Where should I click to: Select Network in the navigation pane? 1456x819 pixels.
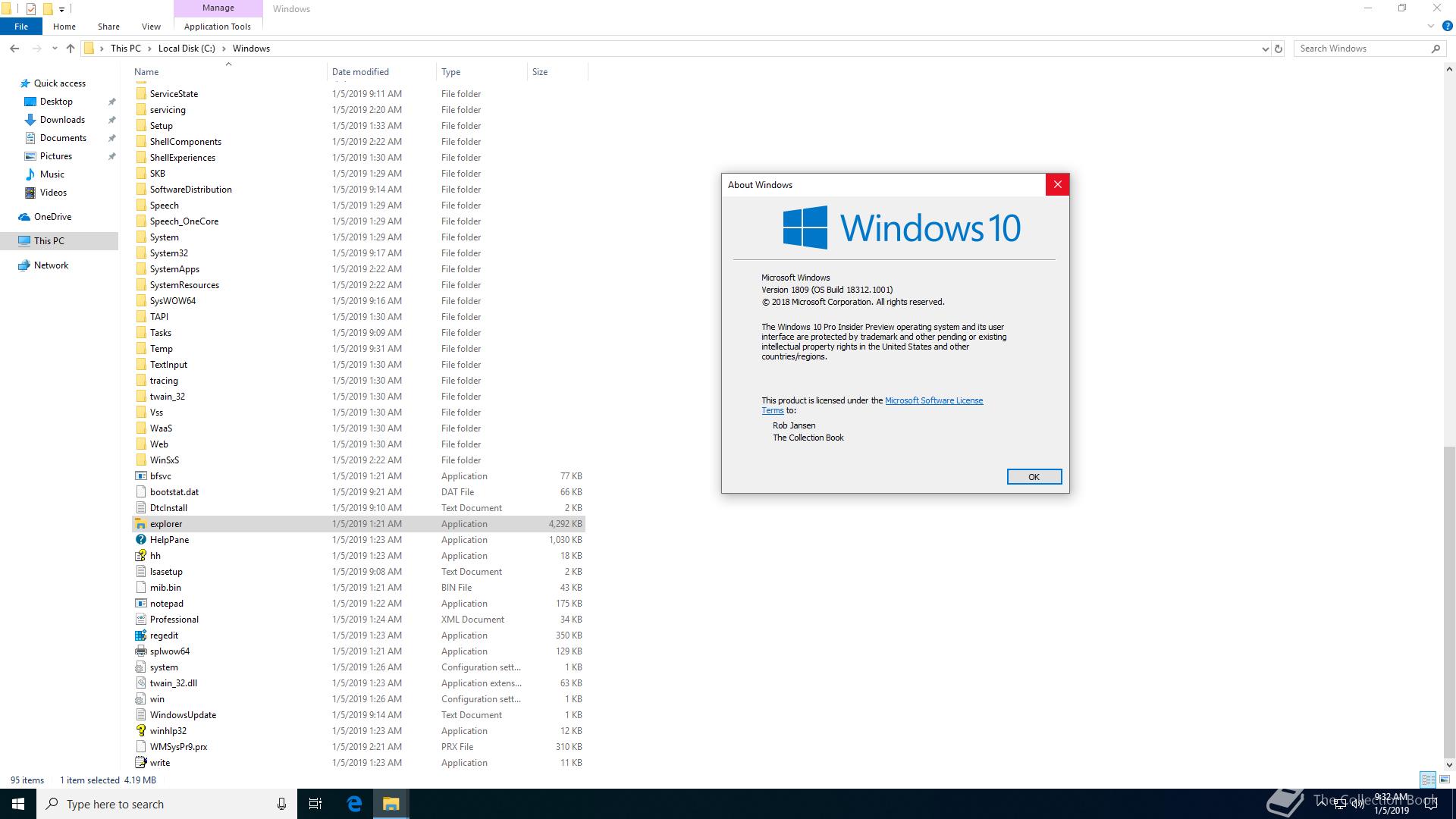51,265
